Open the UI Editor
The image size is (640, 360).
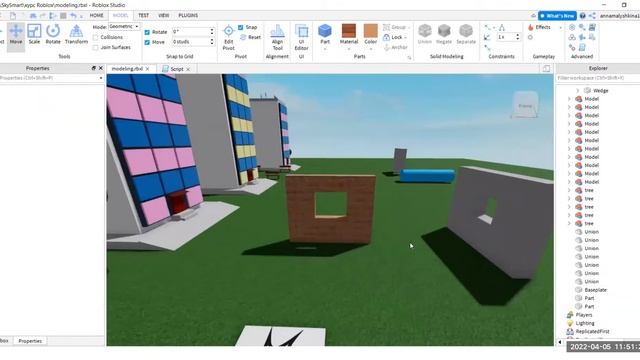click(301, 38)
